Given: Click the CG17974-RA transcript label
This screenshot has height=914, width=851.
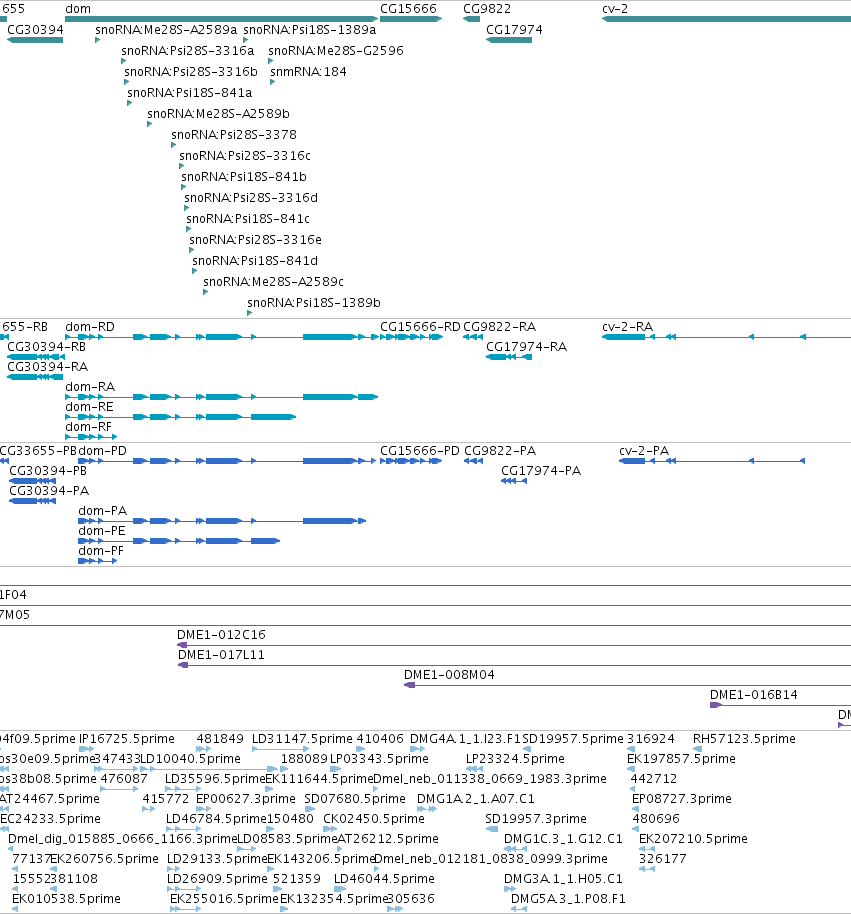Looking at the screenshot, I should click(x=526, y=347).
